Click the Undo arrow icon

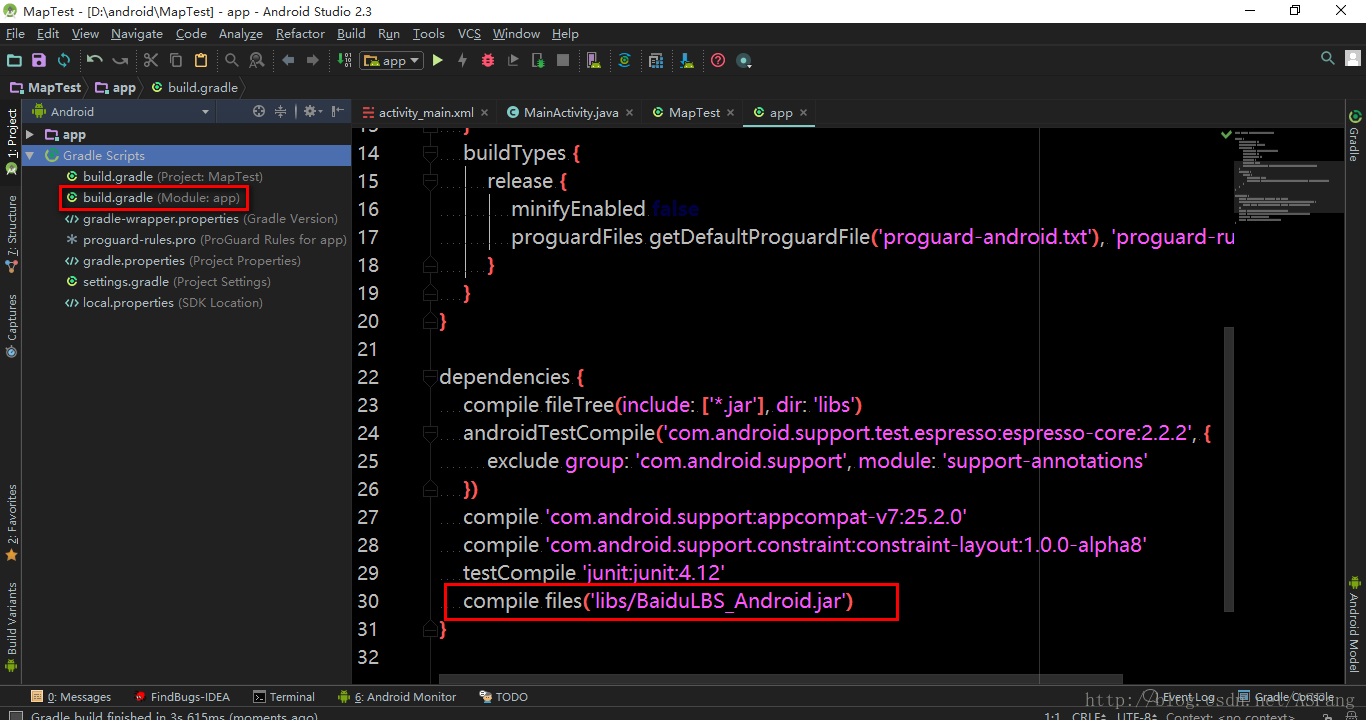95,60
